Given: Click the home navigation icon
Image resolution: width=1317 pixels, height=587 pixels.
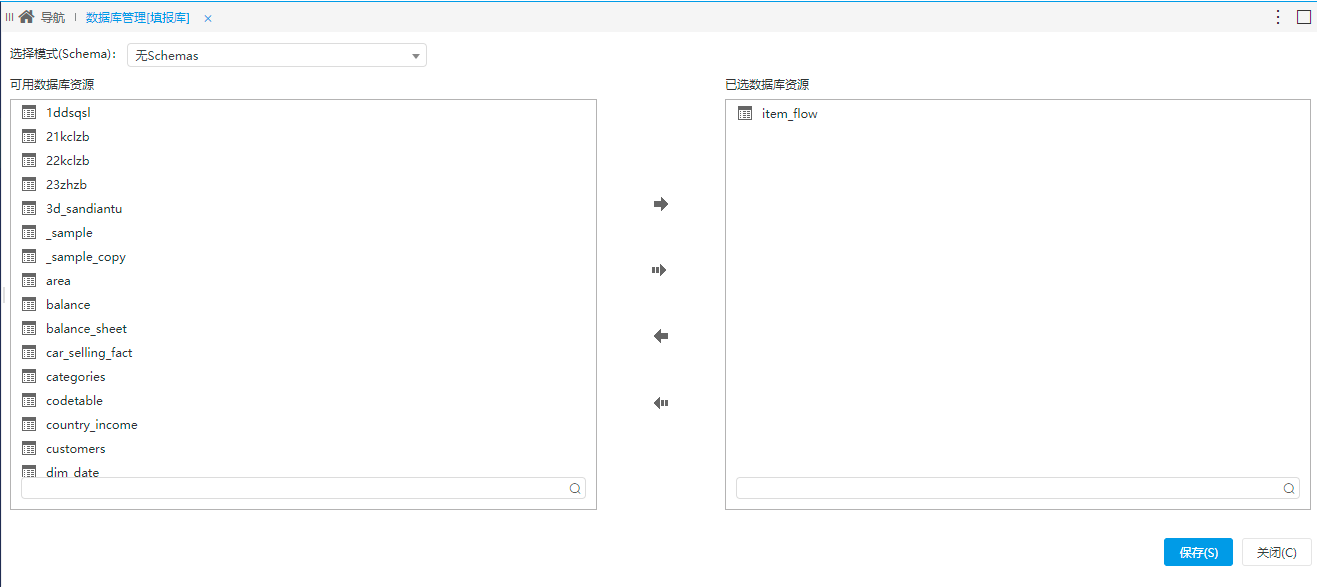Looking at the screenshot, I should tap(26, 17).
